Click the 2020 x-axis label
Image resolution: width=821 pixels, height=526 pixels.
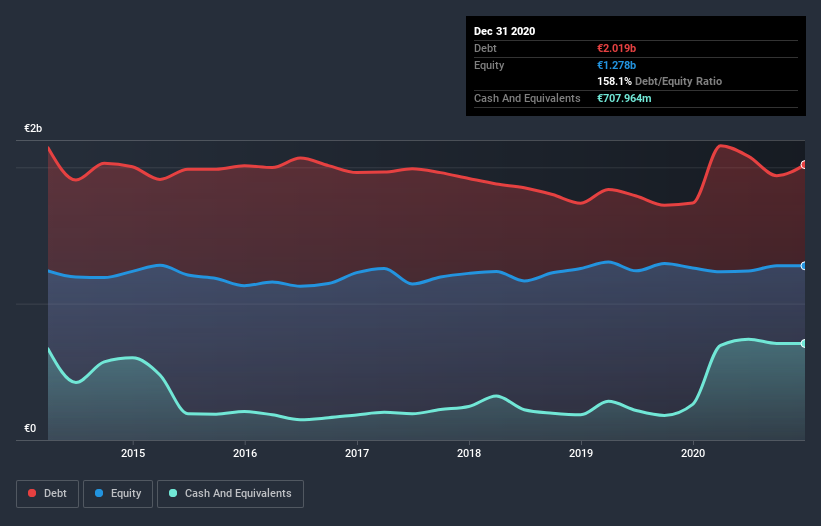point(693,453)
